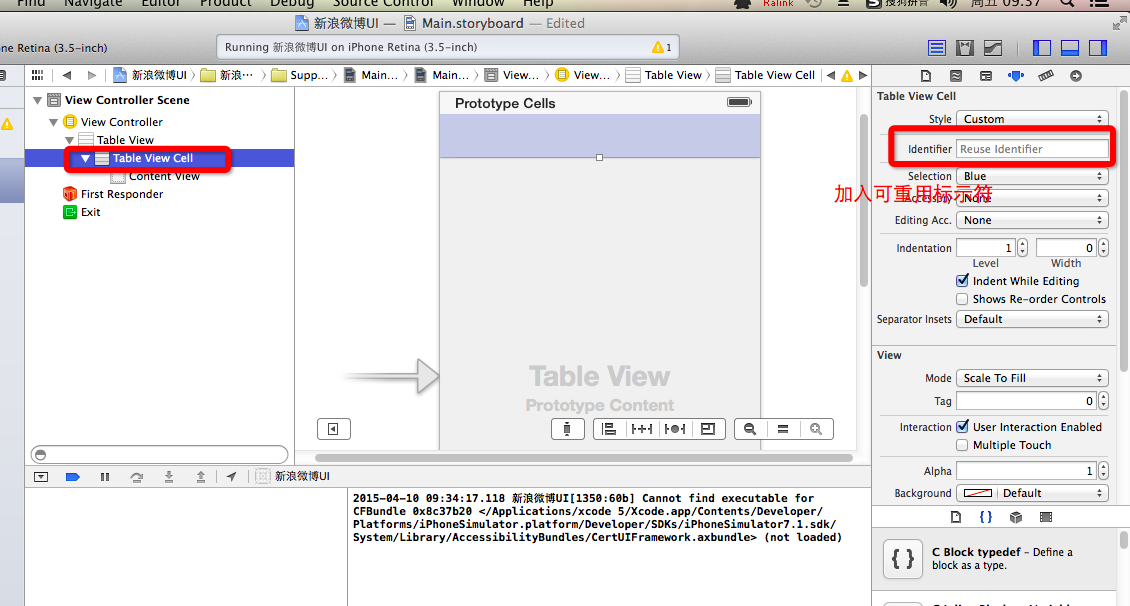This screenshot has width=1130, height=606.
Task: Open the Resizing Behavior menu
Action: pos(708,429)
